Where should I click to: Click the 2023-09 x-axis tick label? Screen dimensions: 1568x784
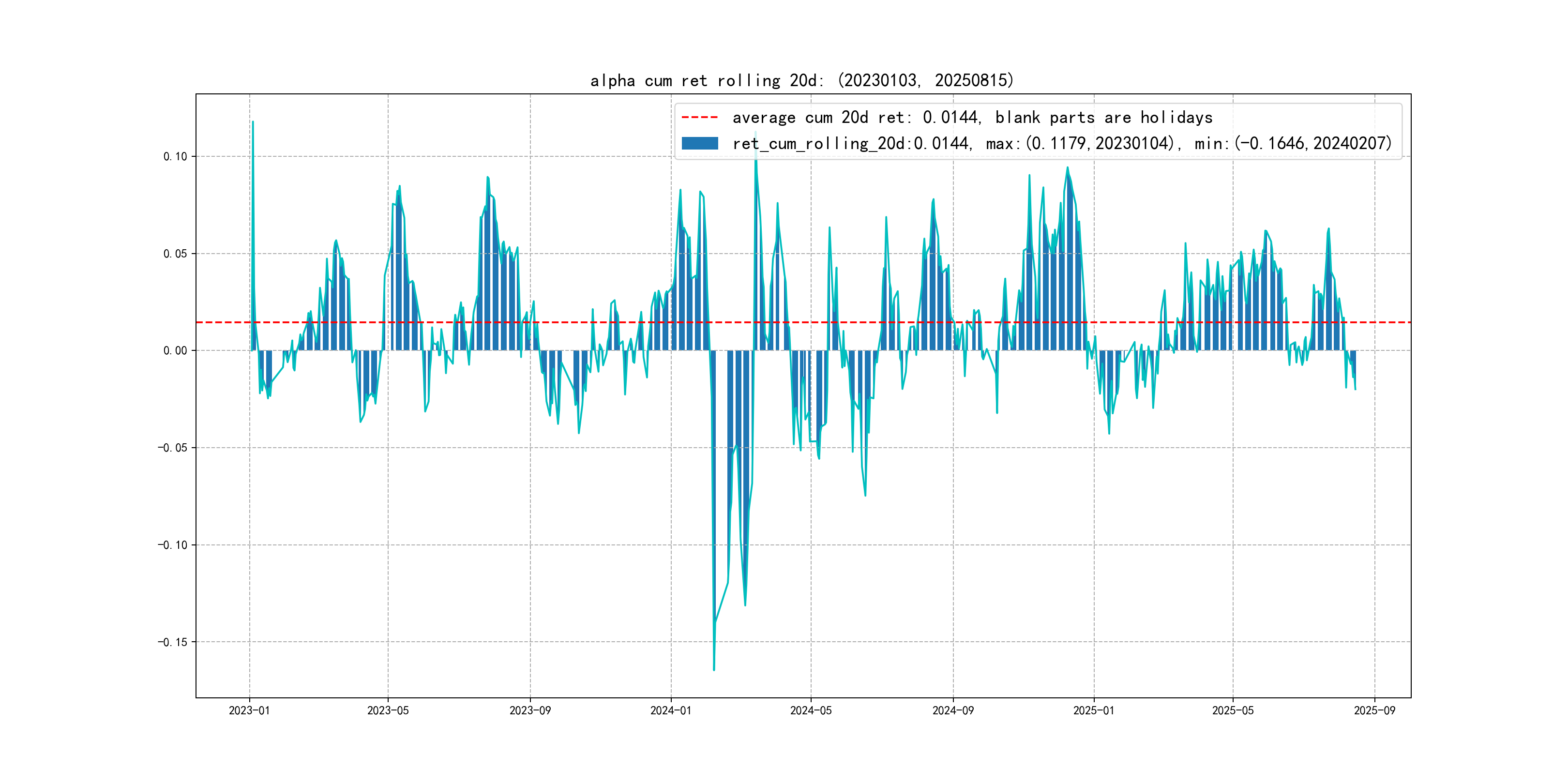point(529,710)
